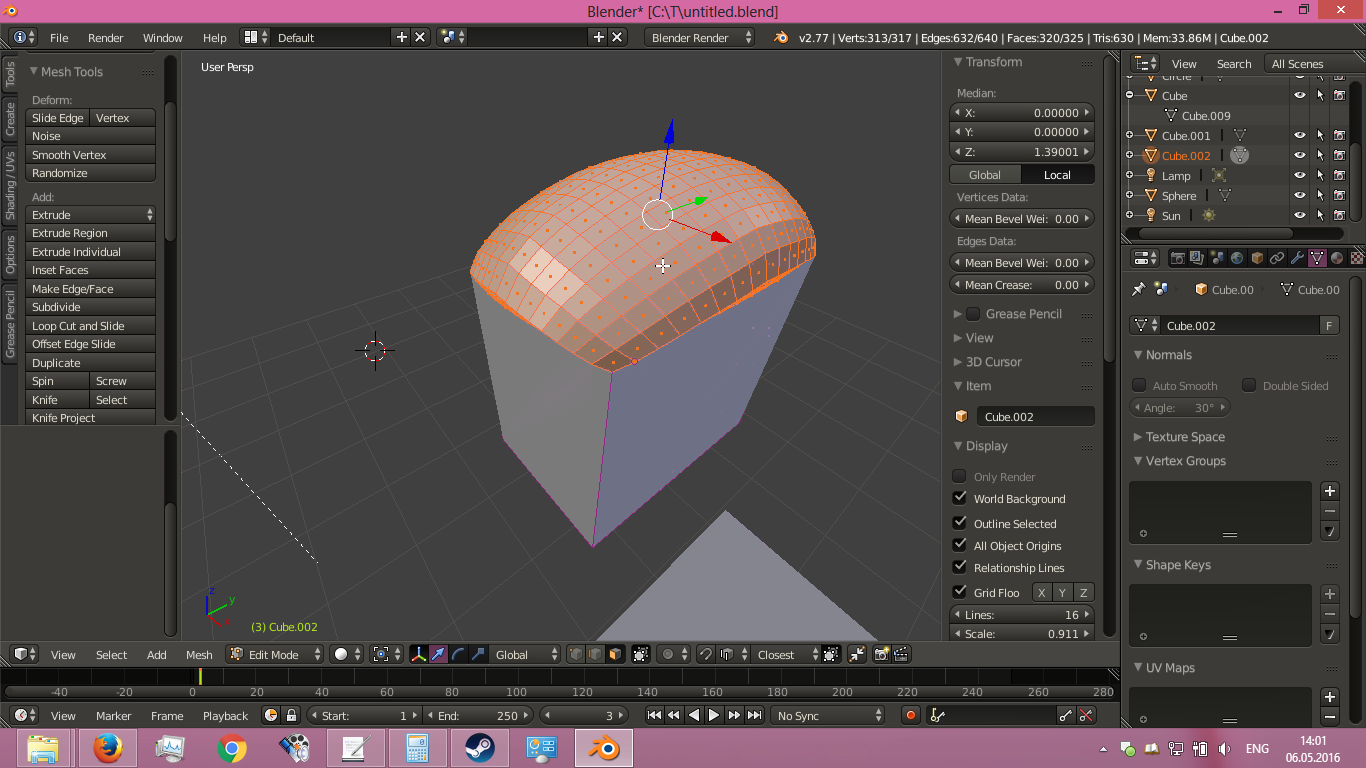Viewport: 1366px width, 768px height.
Task: Open the Blender Render engine dropdown
Action: click(x=700, y=37)
